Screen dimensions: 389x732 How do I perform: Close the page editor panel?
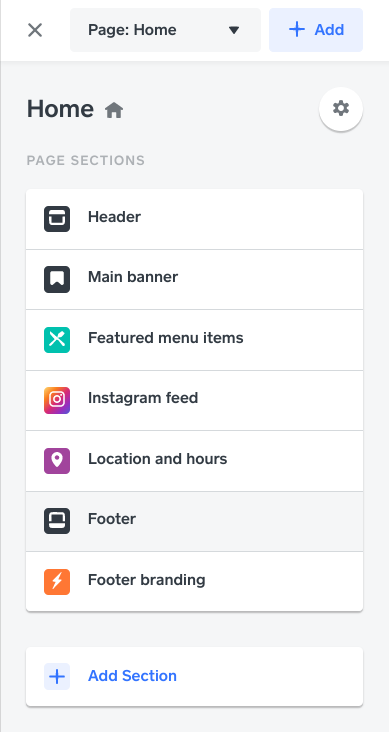[x=35, y=30]
